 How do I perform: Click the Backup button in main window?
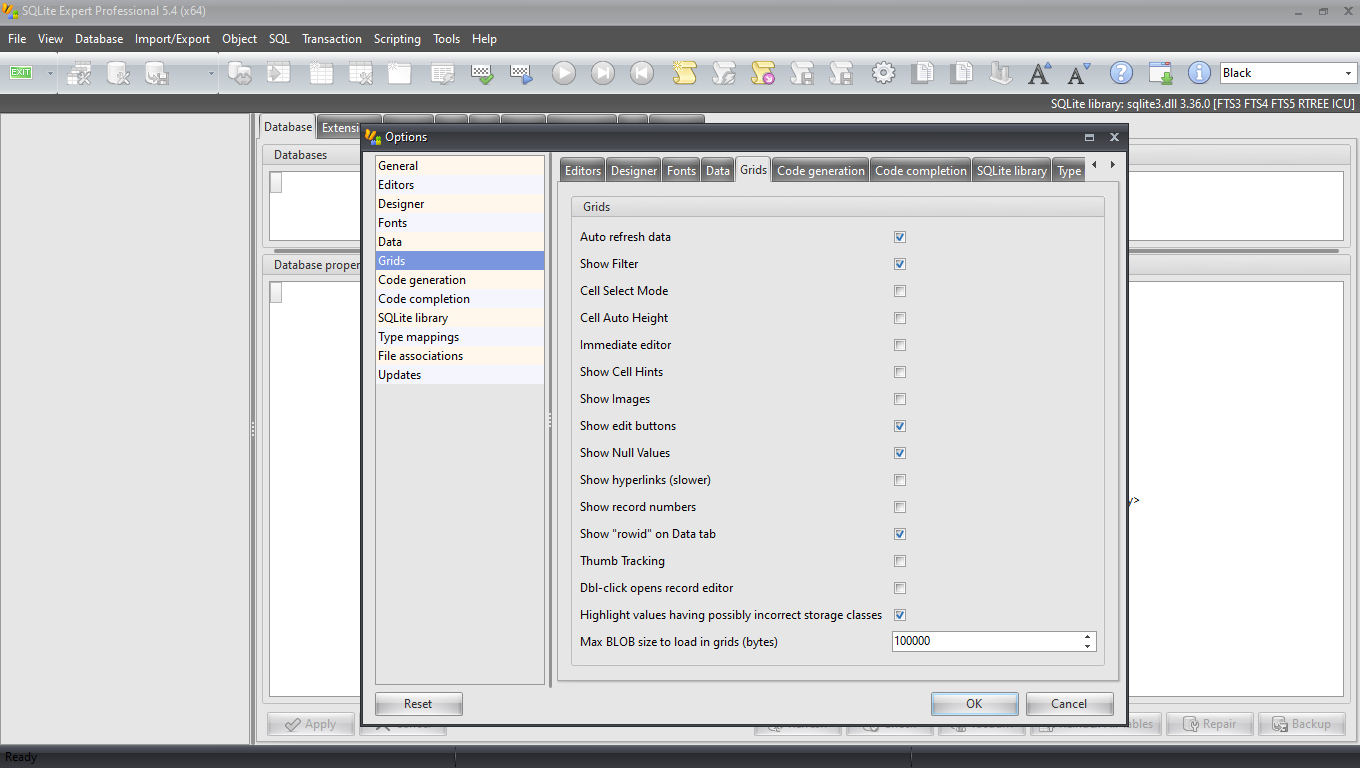1301,724
